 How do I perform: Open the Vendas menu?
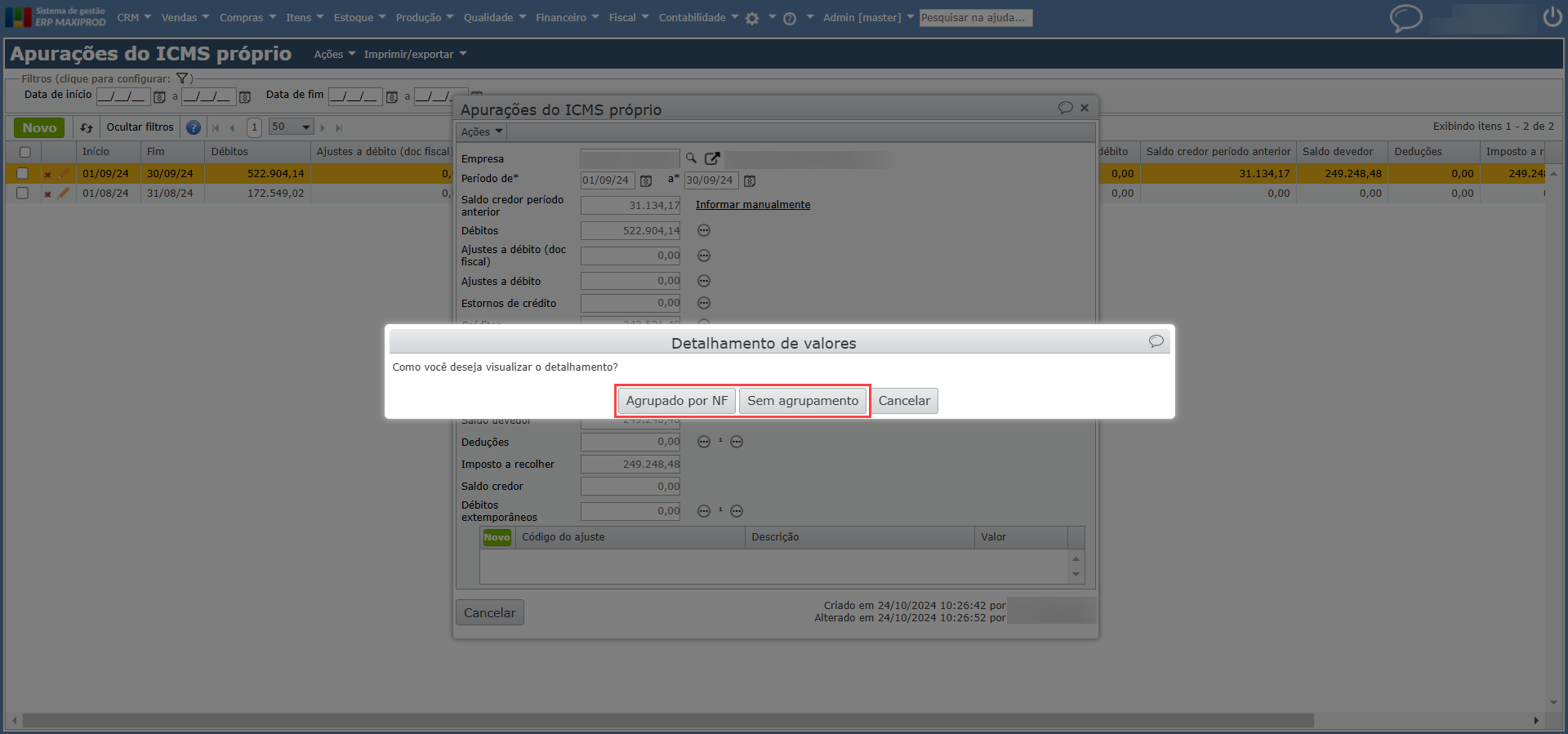coord(185,17)
